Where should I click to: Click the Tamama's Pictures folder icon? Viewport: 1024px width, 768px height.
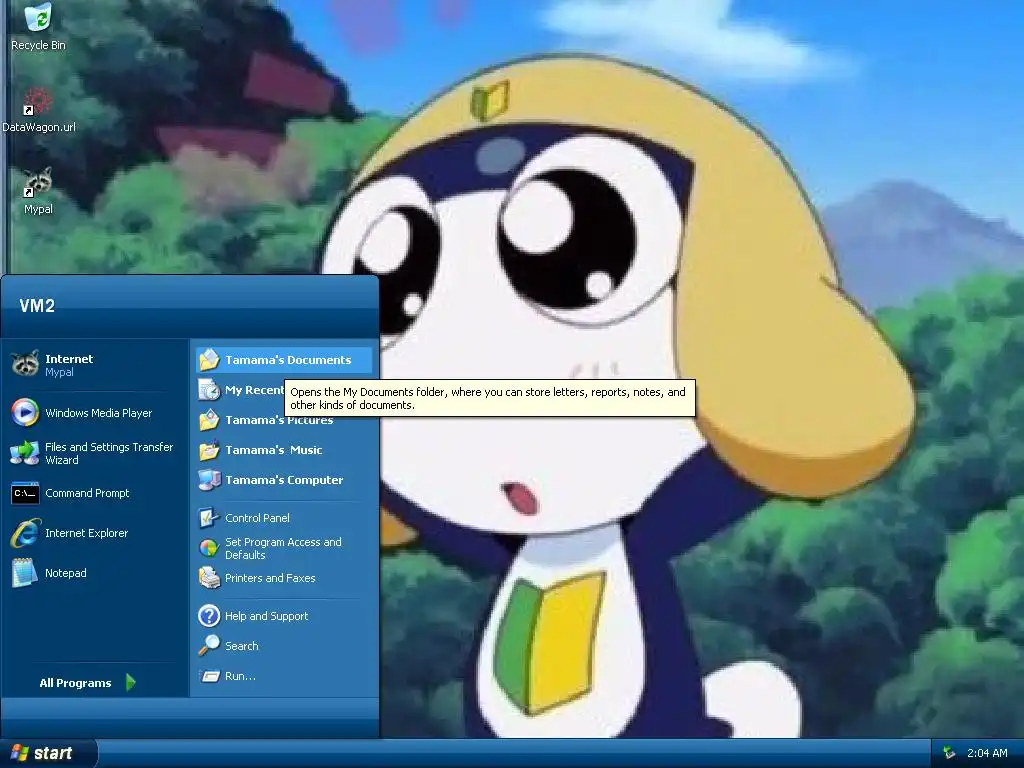pyautogui.click(x=209, y=420)
